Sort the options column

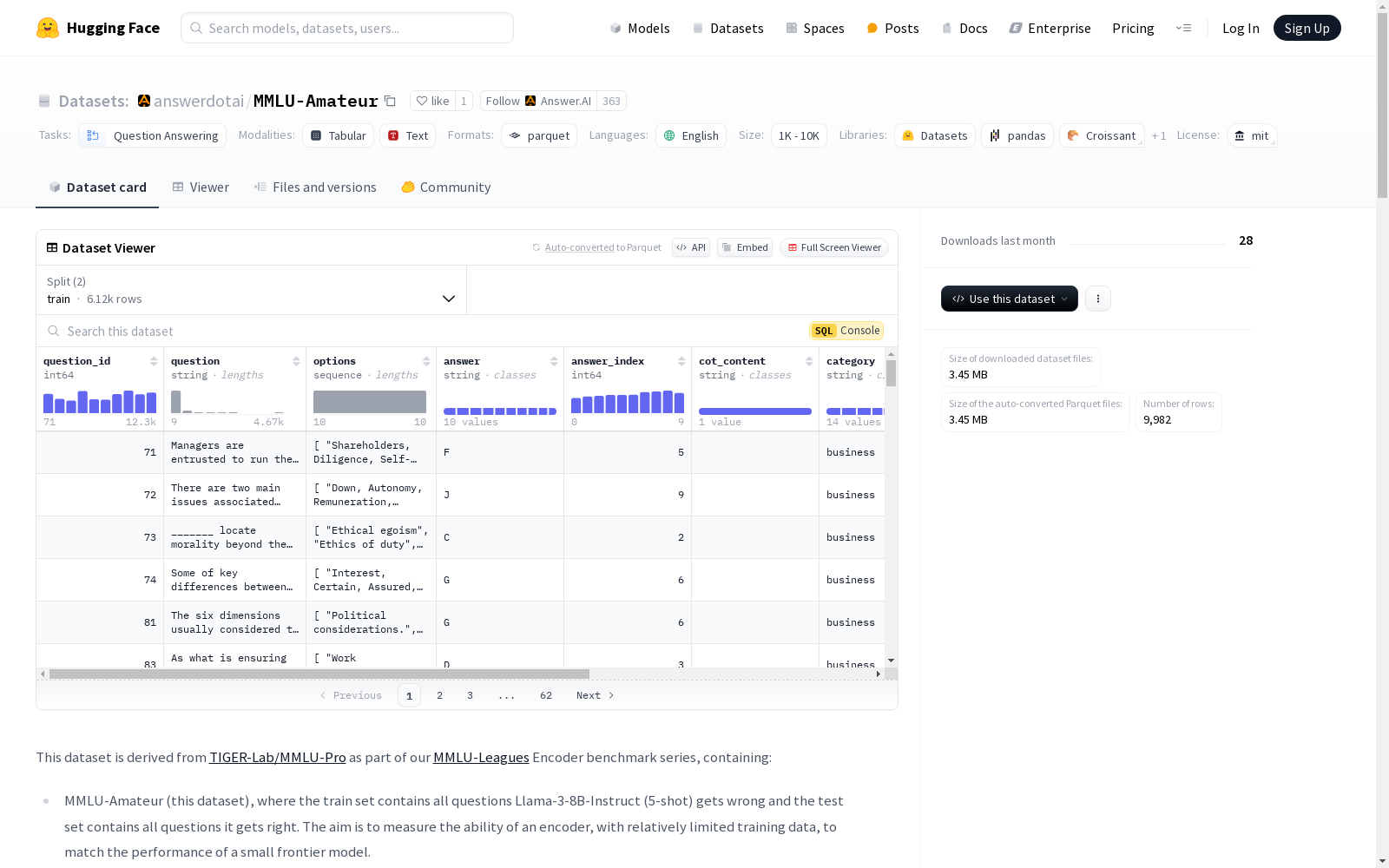coord(426,361)
